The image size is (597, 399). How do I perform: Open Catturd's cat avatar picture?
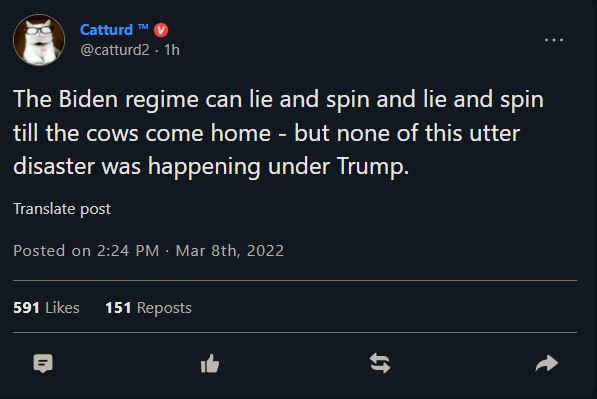pyautogui.click(x=39, y=40)
